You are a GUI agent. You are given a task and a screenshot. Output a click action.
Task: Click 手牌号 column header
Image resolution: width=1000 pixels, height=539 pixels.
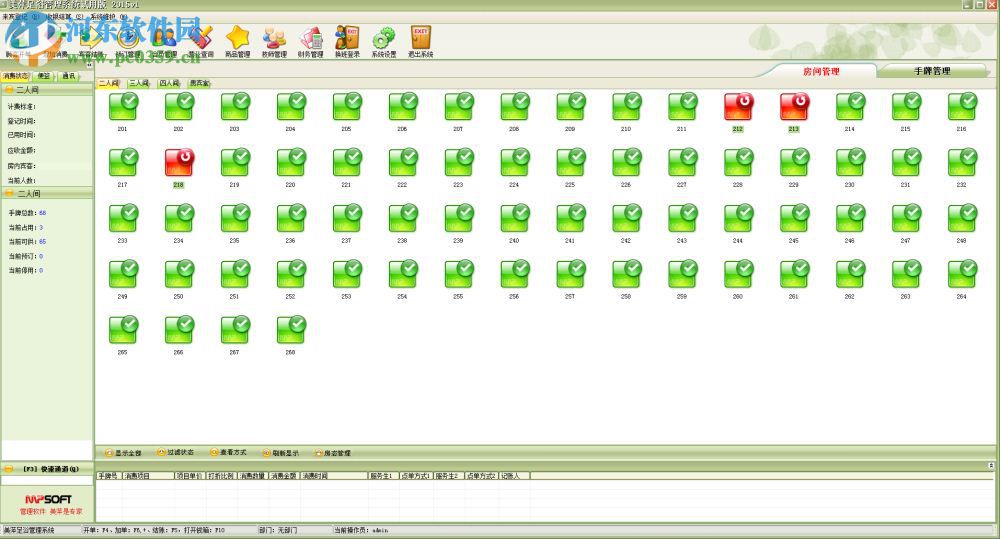[108, 476]
